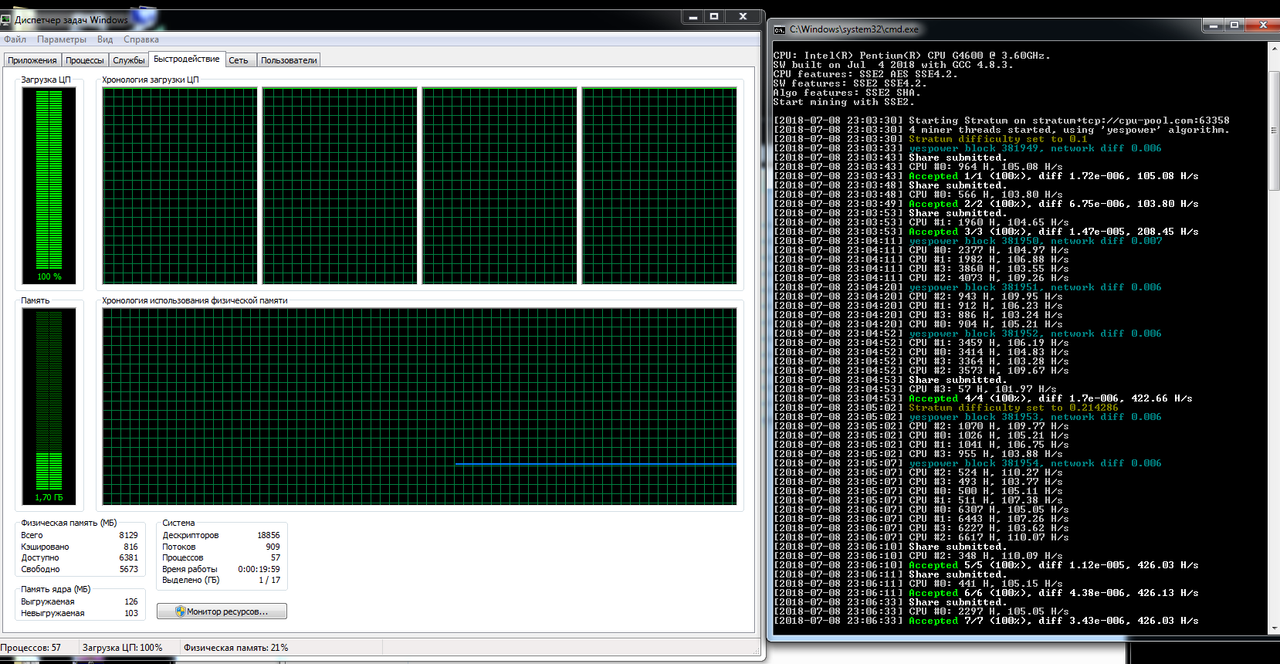Minimize the Task Manager window
Screen dimensions: 1280x664
pos(692,17)
